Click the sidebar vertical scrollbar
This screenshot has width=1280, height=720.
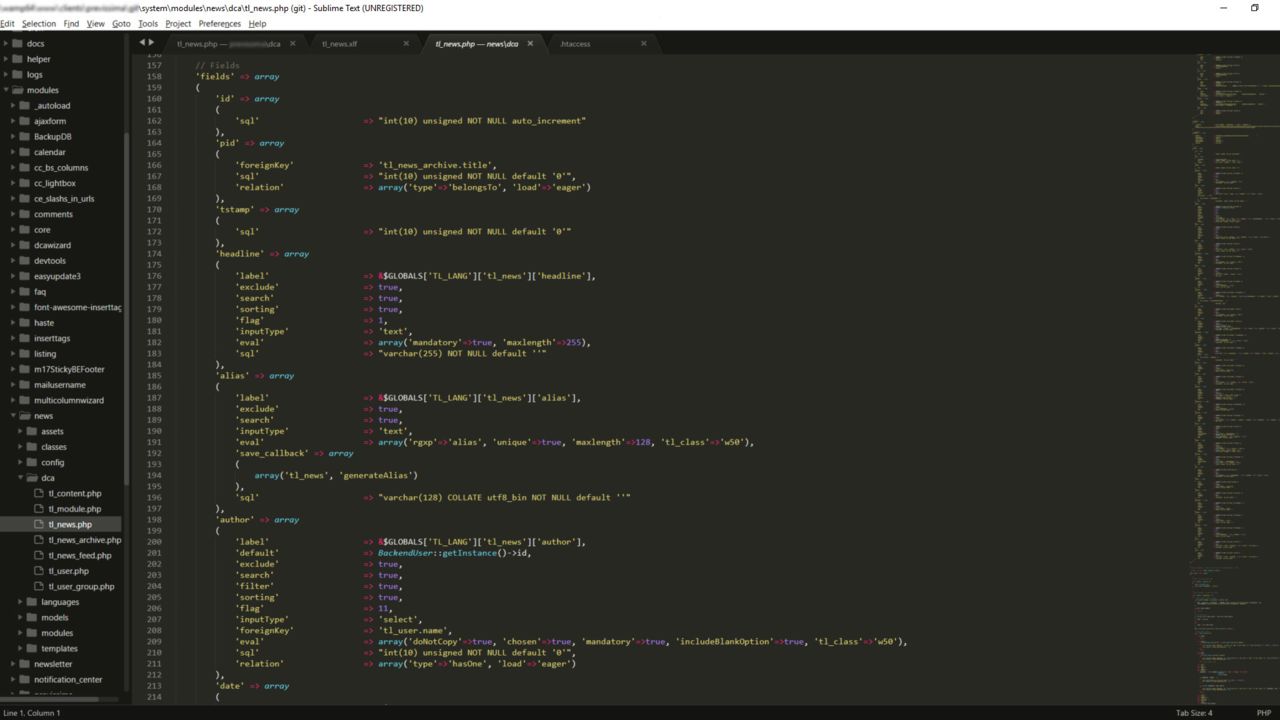tap(126, 310)
